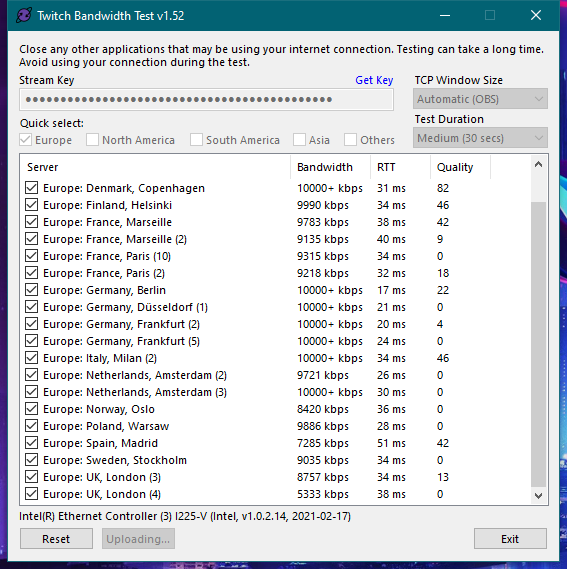This screenshot has width=567, height=569.
Task: Click the Exit button
Action: 510,539
